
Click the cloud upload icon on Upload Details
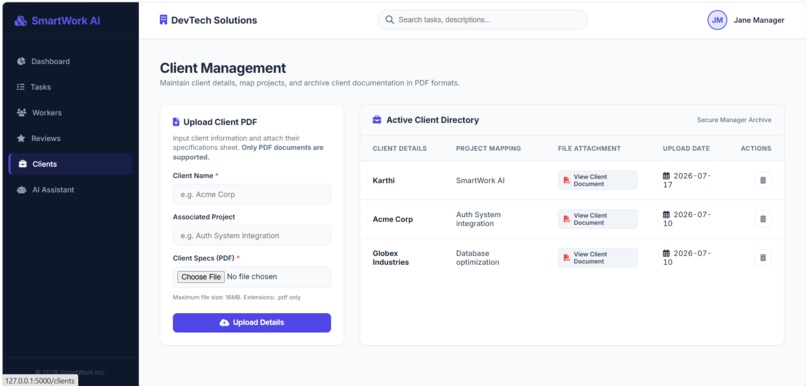point(224,323)
